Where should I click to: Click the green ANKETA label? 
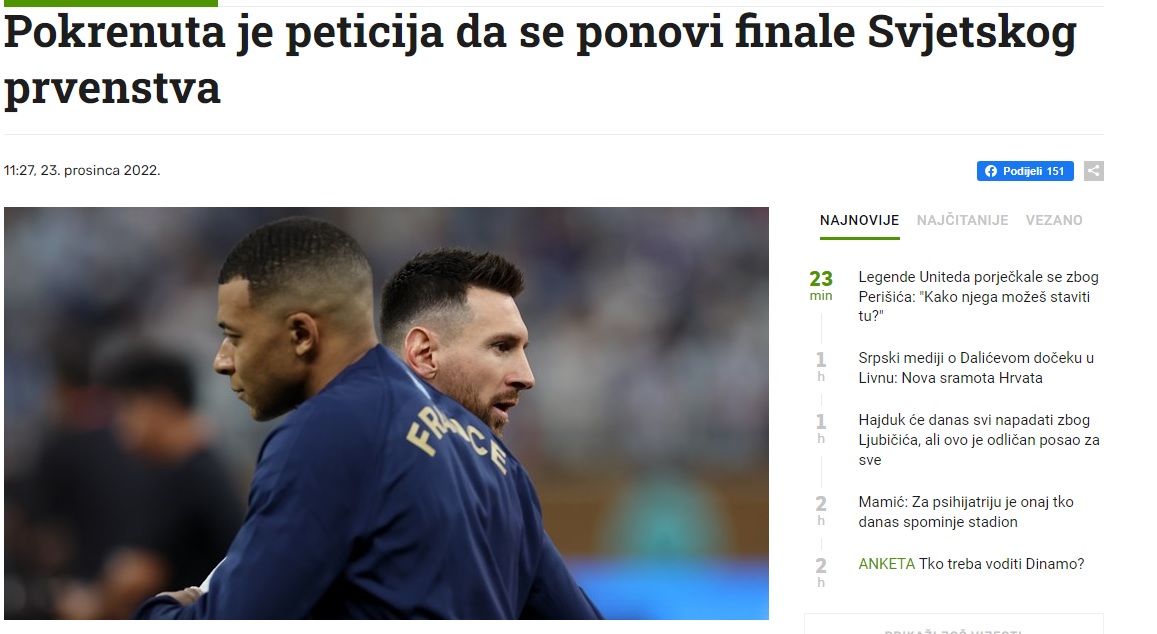click(886, 564)
